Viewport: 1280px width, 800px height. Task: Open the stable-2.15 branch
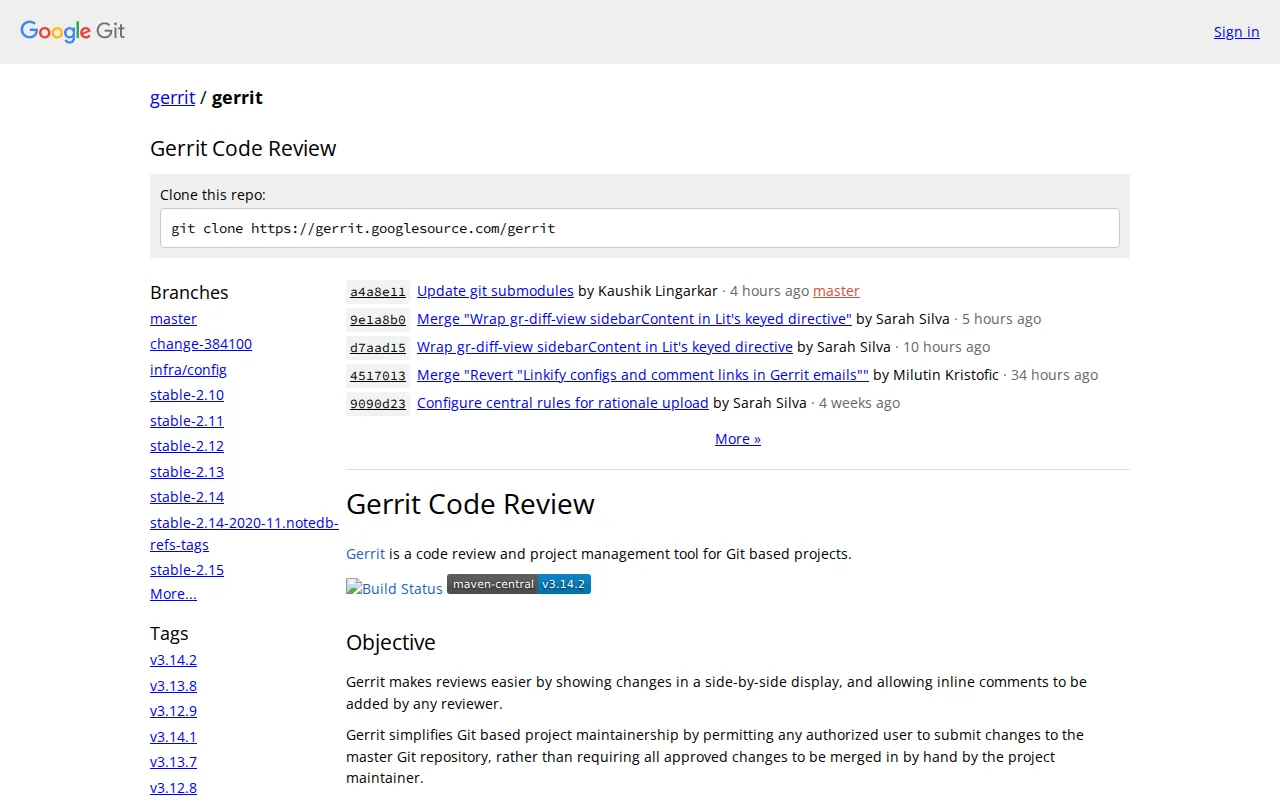pos(187,569)
